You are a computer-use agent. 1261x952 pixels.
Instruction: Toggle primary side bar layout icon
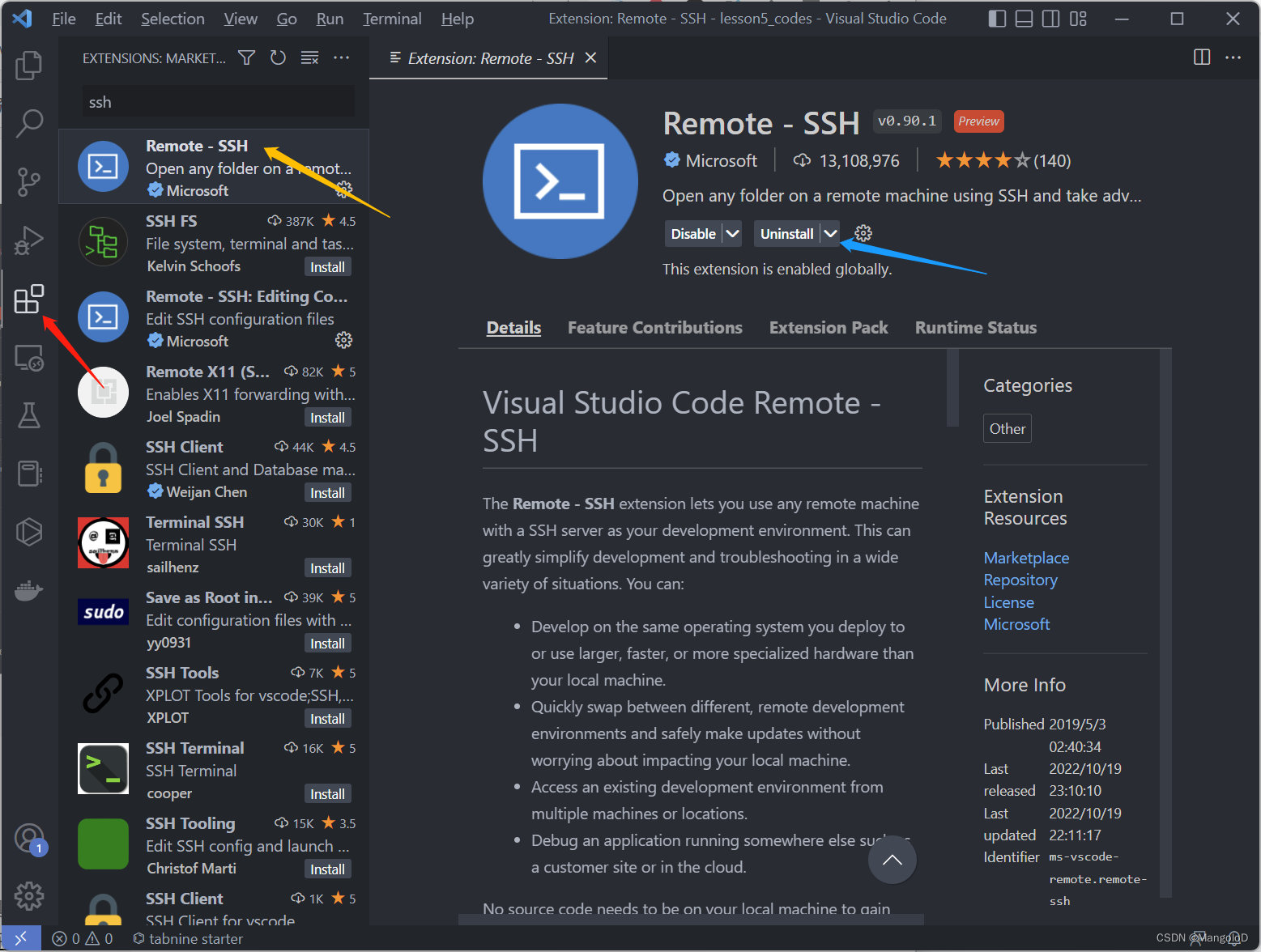pos(998,19)
